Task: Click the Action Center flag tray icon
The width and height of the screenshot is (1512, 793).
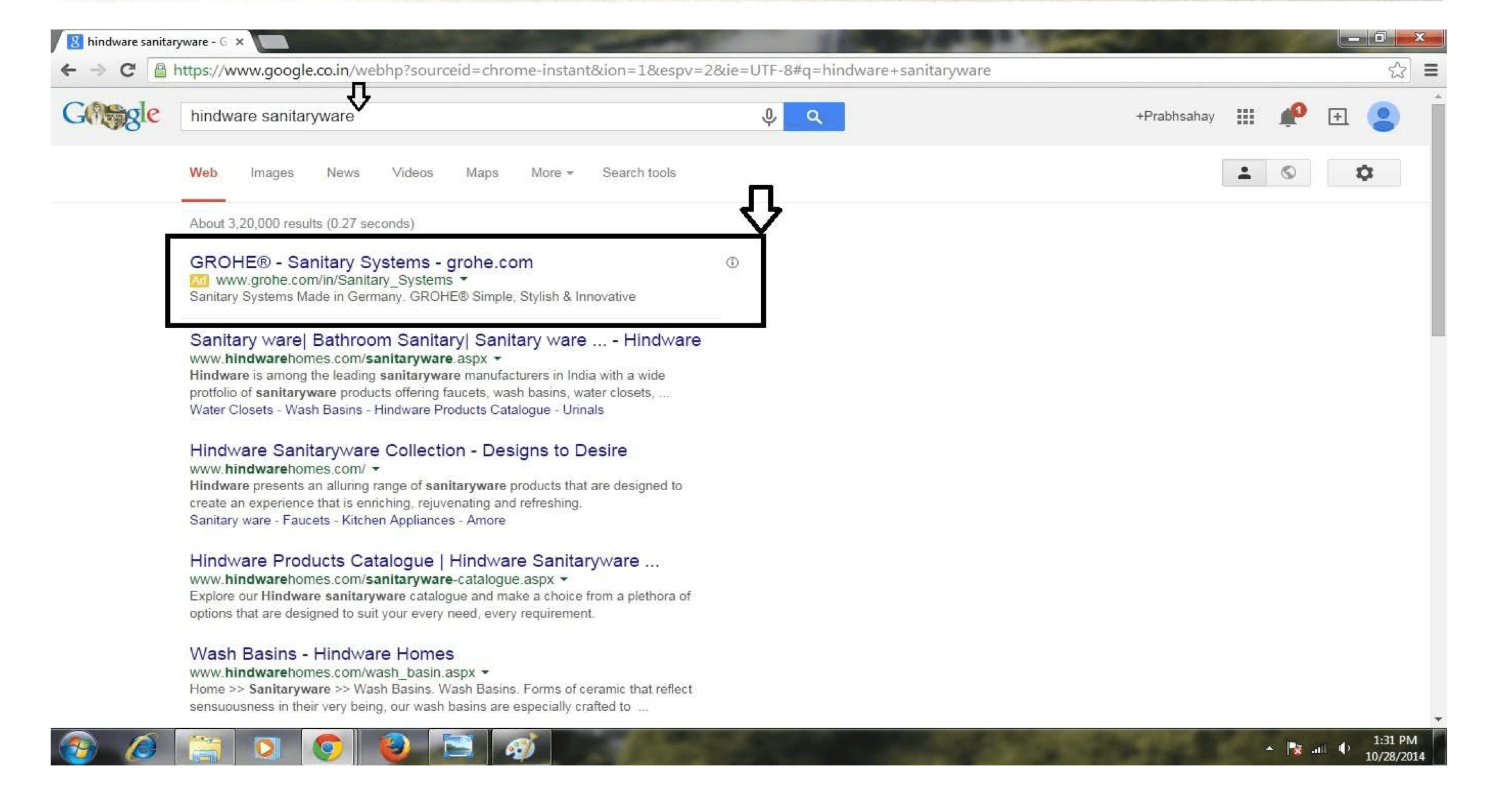Action: click(x=1294, y=748)
